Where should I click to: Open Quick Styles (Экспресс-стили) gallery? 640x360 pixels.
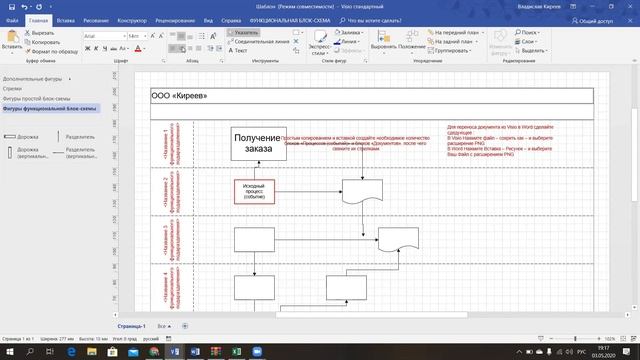pos(320,43)
